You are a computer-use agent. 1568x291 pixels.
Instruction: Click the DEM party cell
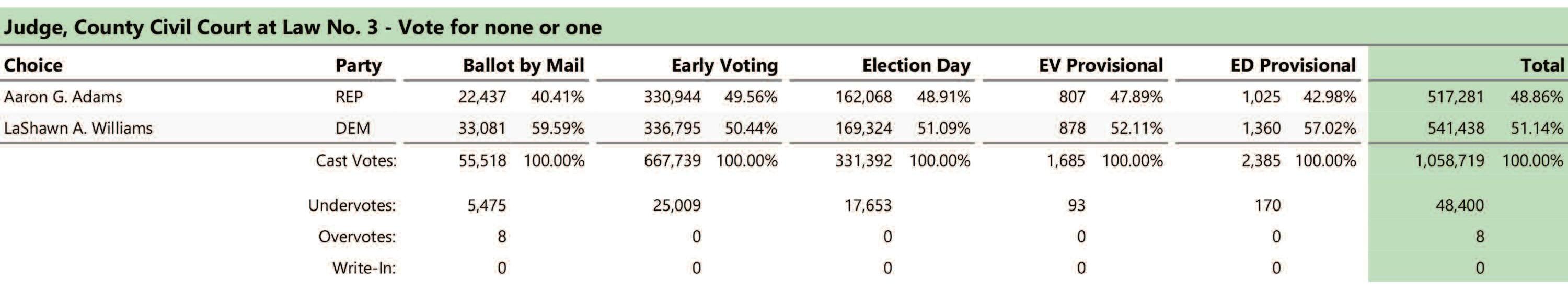point(352,129)
